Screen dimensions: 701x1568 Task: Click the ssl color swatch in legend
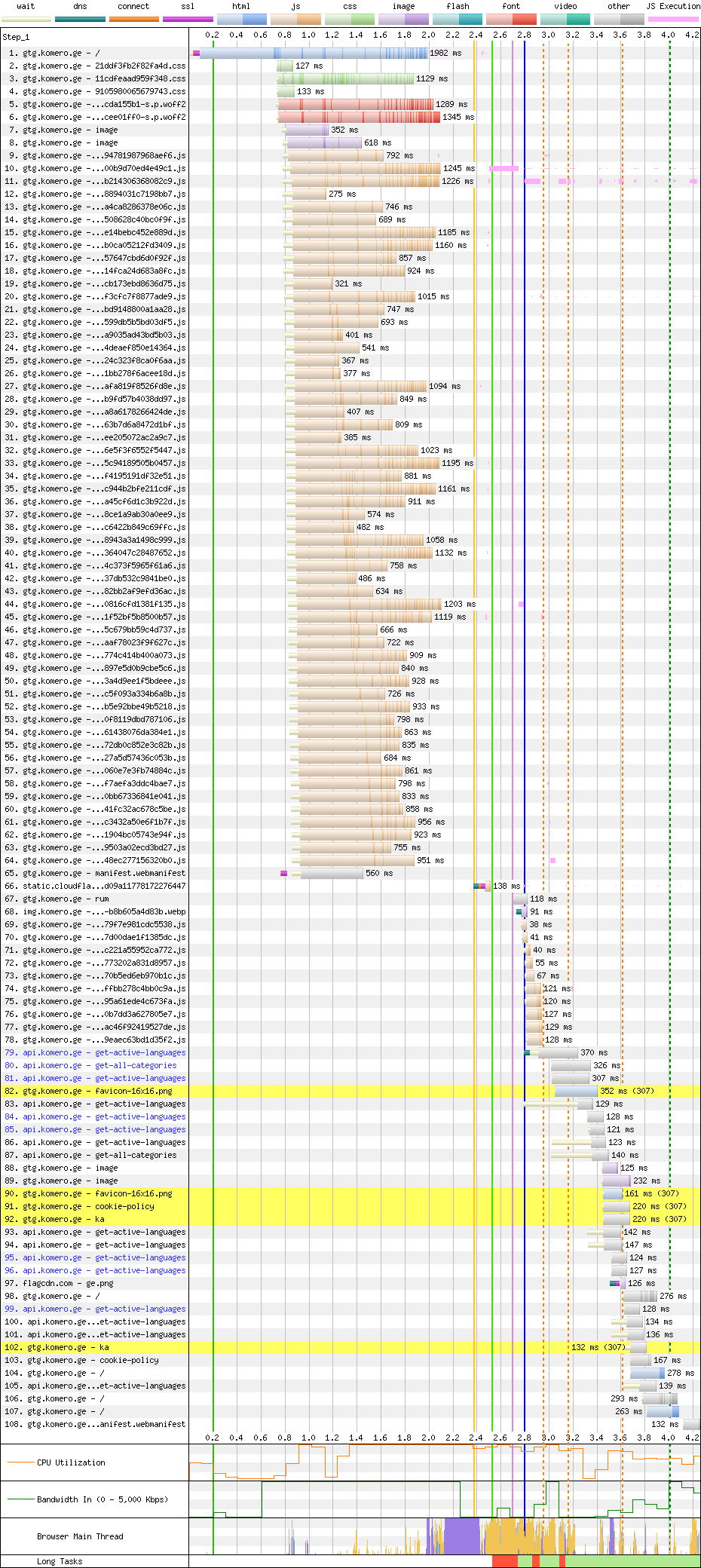188,20
